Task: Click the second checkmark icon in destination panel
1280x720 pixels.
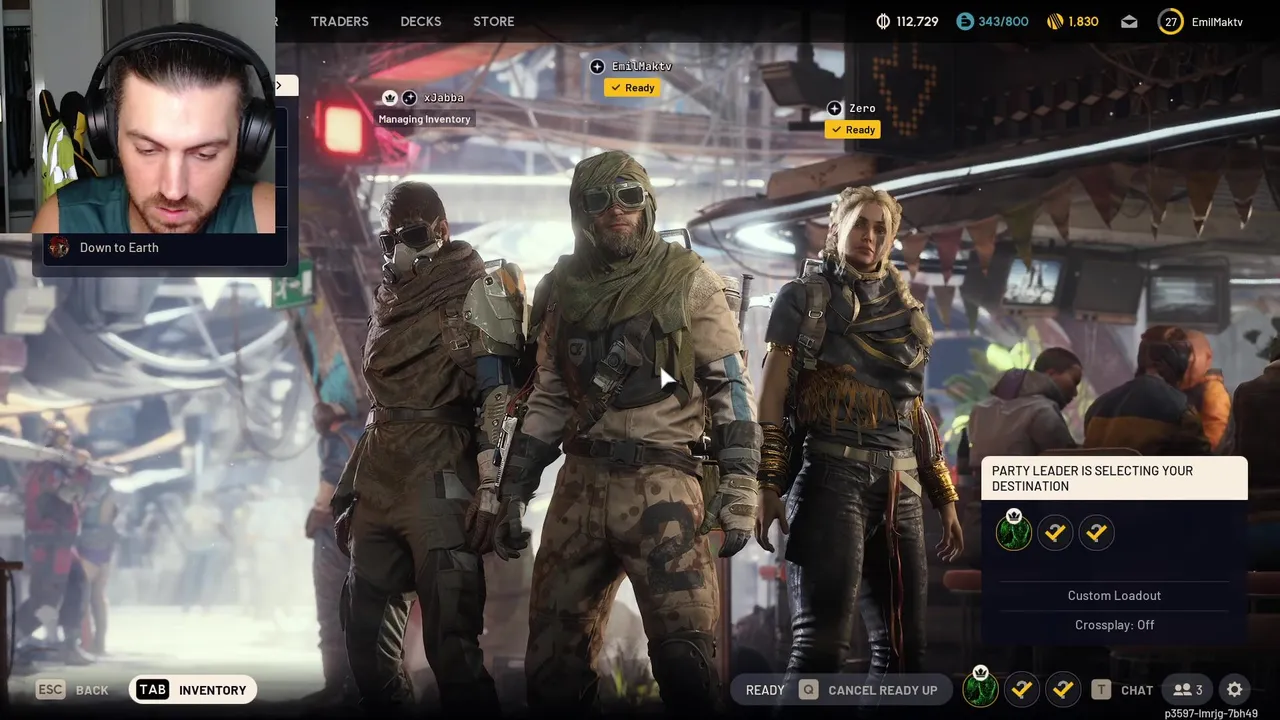Action: click(x=1096, y=533)
